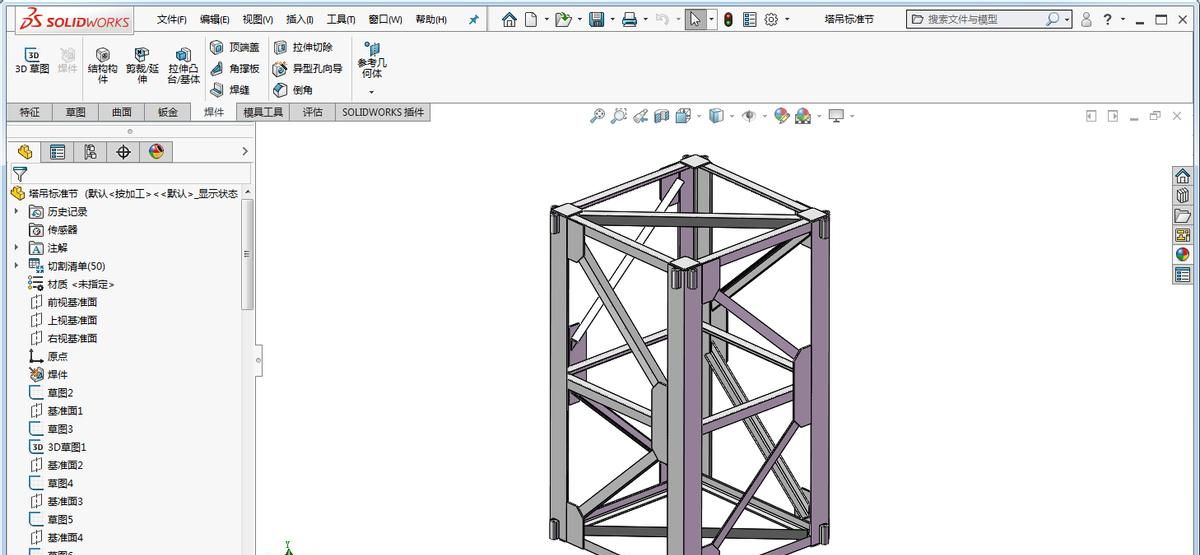Click the 焊缝 weld bead tool
Image resolution: width=1200 pixels, height=555 pixels.
pos(230,89)
